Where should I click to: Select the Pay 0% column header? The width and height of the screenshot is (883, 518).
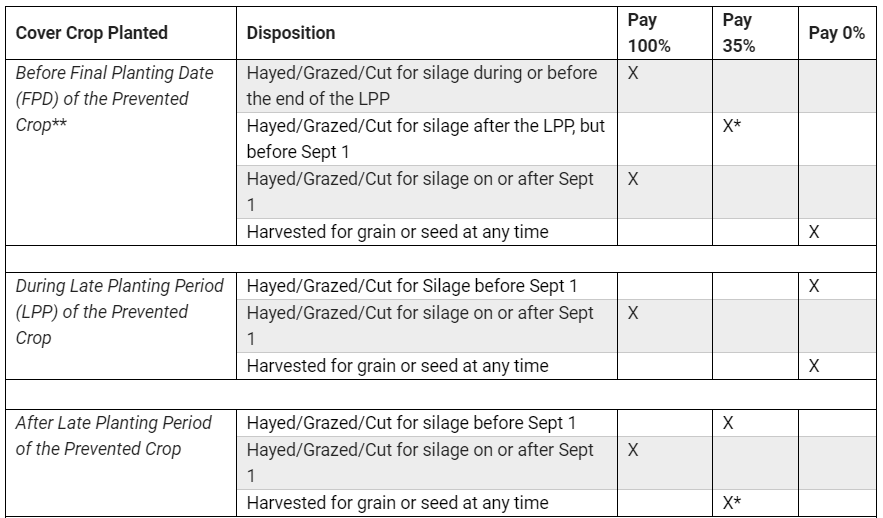coord(837,33)
